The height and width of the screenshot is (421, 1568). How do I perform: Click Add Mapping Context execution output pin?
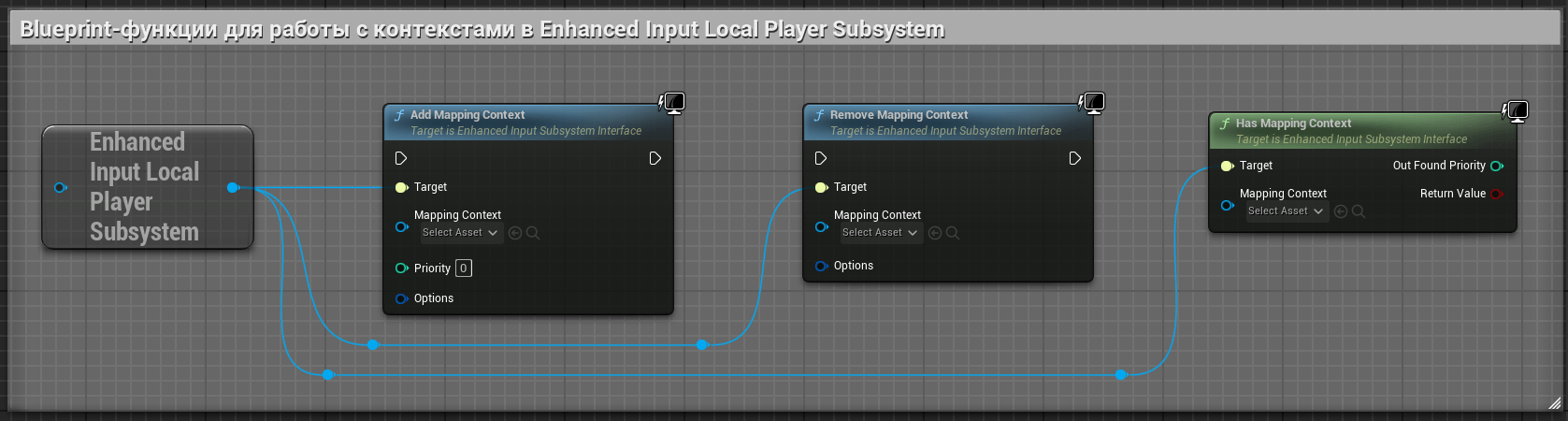(x=655, y=158)
